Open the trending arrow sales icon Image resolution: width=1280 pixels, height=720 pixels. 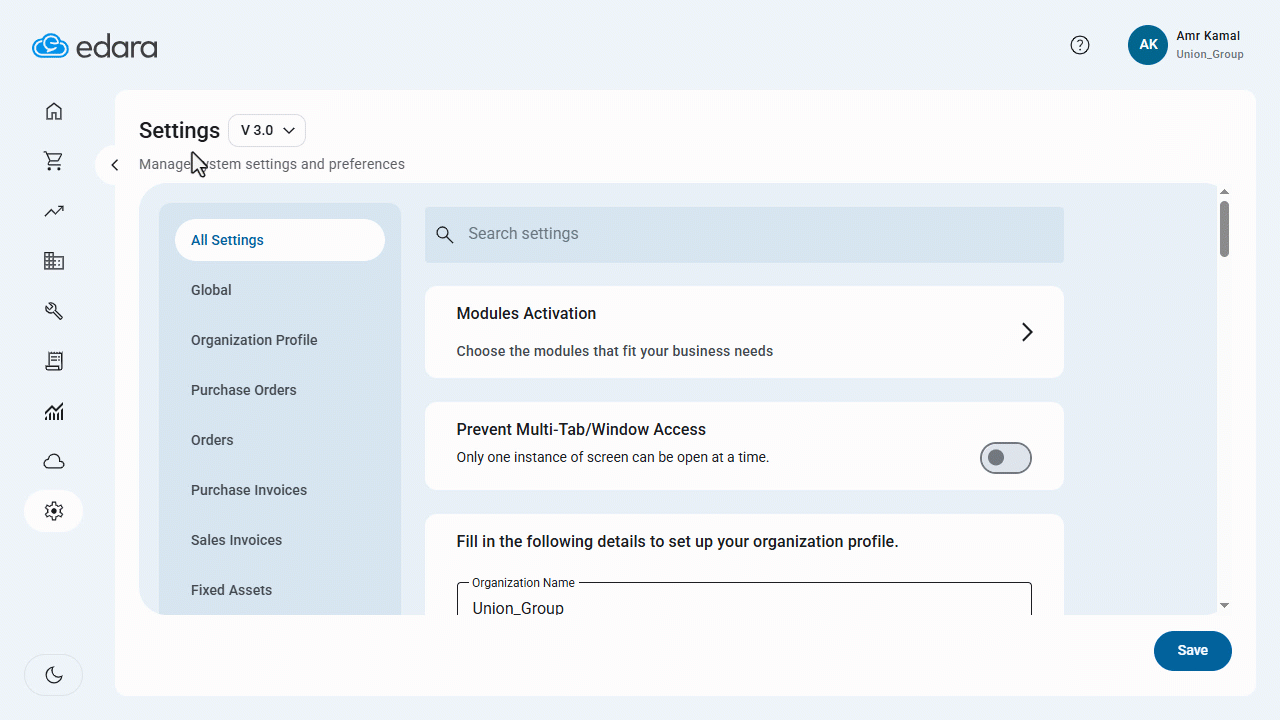(x=54, y=211)
